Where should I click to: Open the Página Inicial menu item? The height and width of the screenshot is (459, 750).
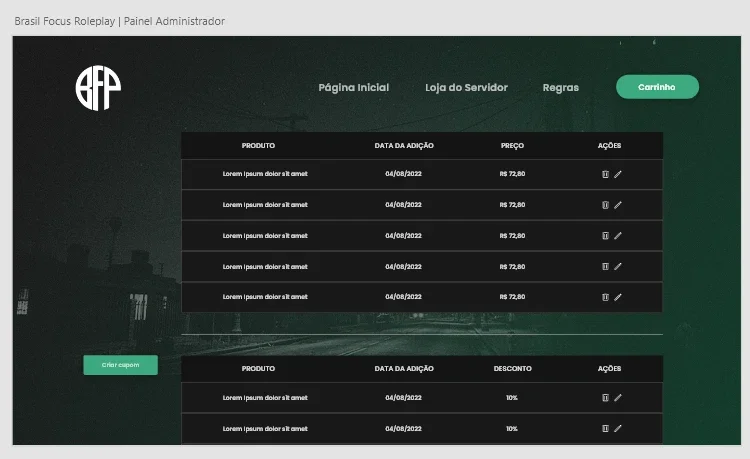353,87
